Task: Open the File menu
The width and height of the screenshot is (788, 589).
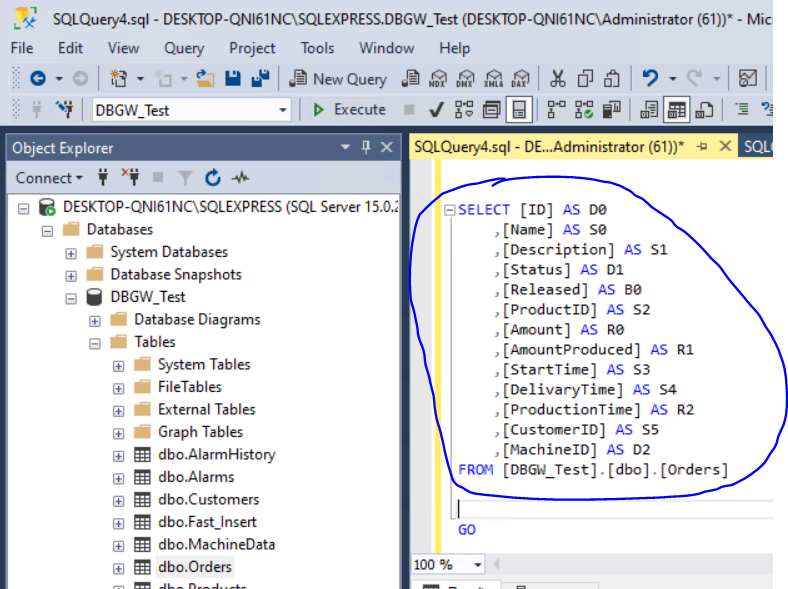Action: pos(22,48)
